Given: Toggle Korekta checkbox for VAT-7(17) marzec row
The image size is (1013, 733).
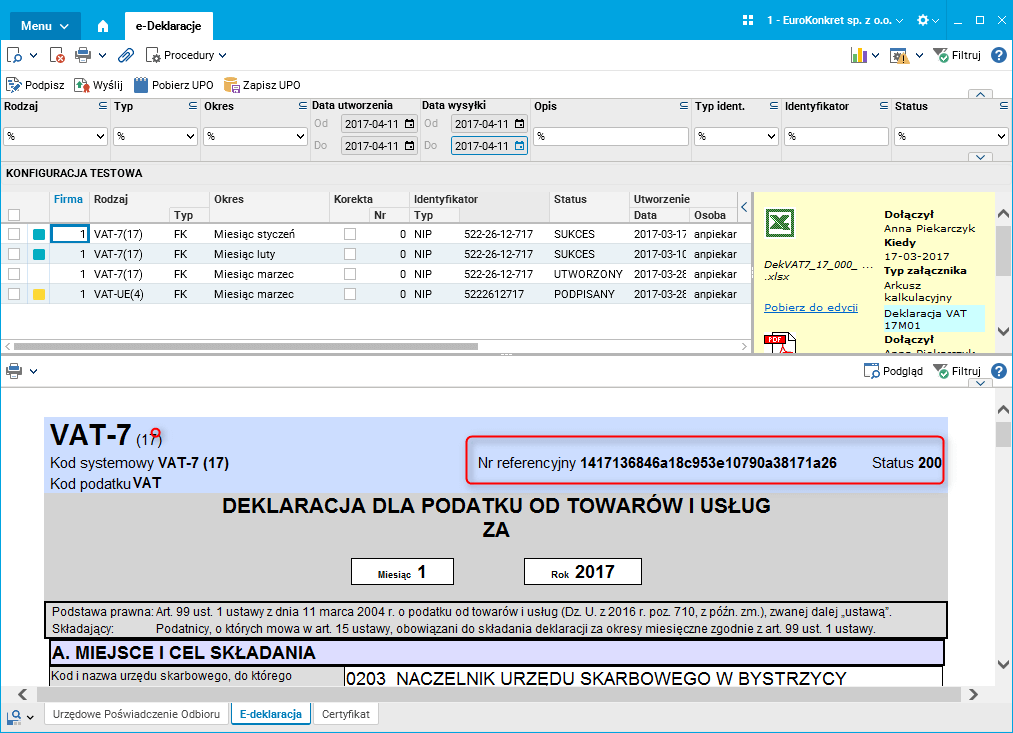Looking at the screenshot, I should pos(350,274).
